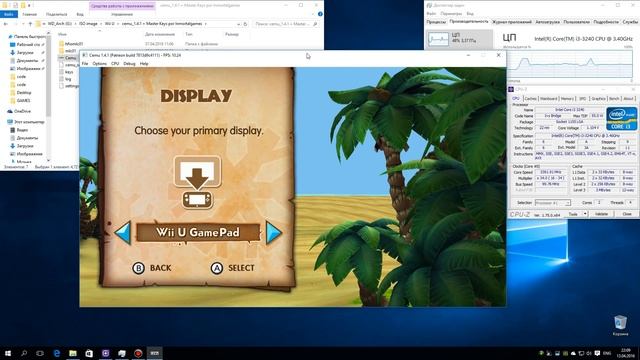This screenshot has height=360, width=640.
Task: Open Explorer address bar history dropdown
Action: 238,24
